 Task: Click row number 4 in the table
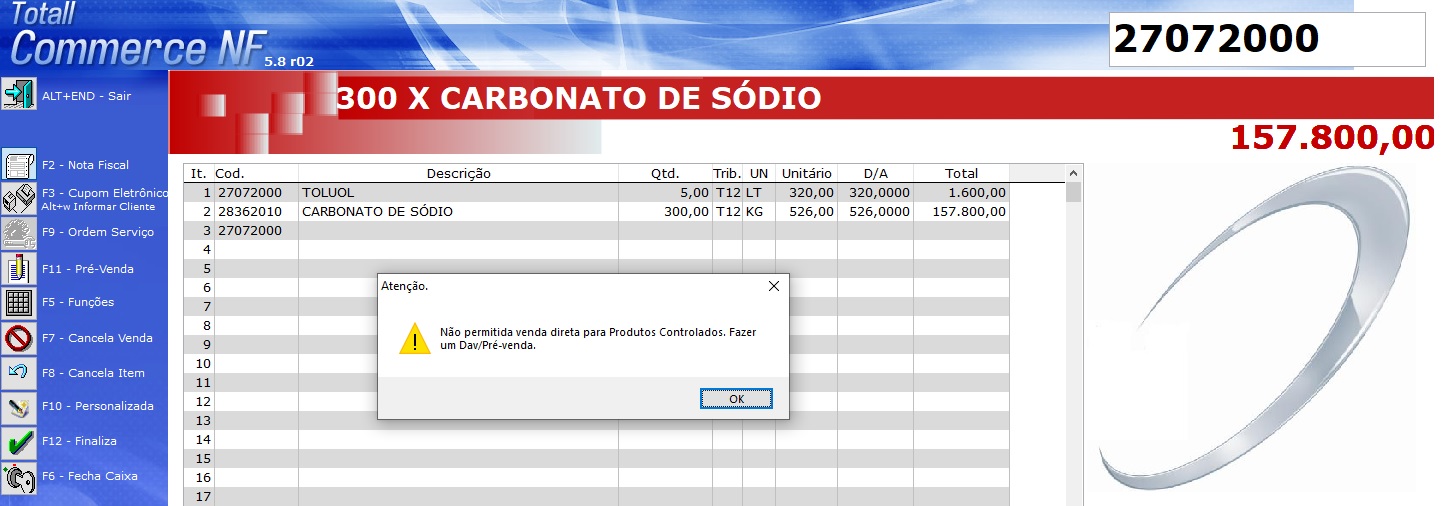[206, 249]
